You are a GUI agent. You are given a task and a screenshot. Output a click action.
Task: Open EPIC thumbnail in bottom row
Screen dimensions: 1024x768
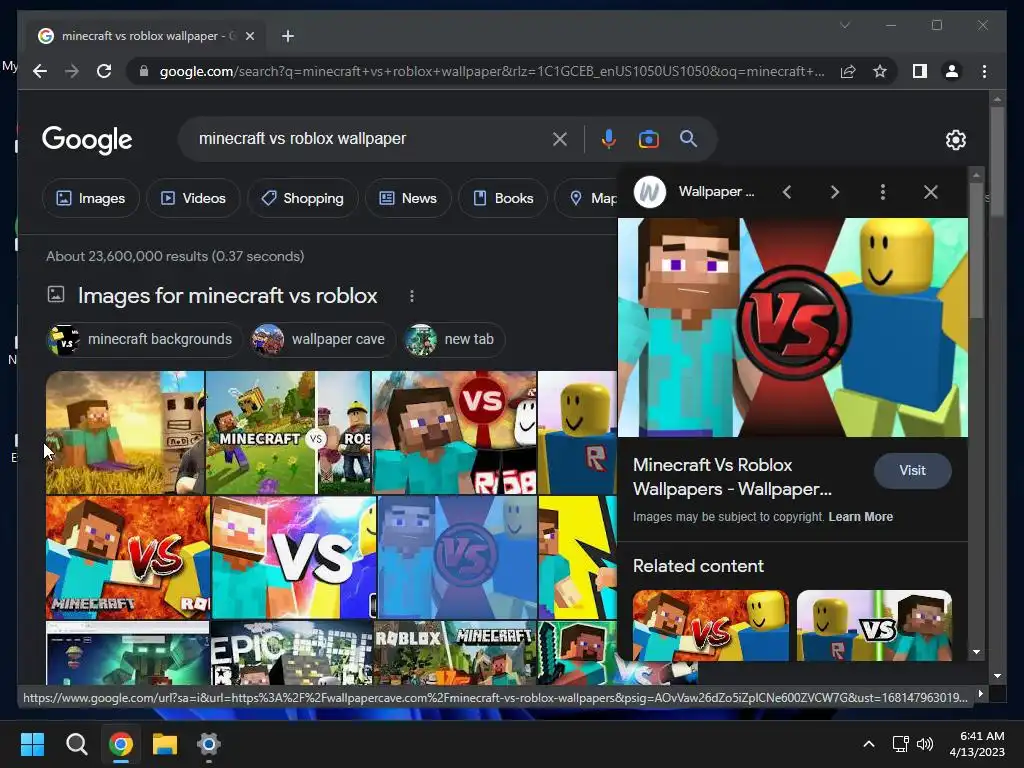coord(291,652)
